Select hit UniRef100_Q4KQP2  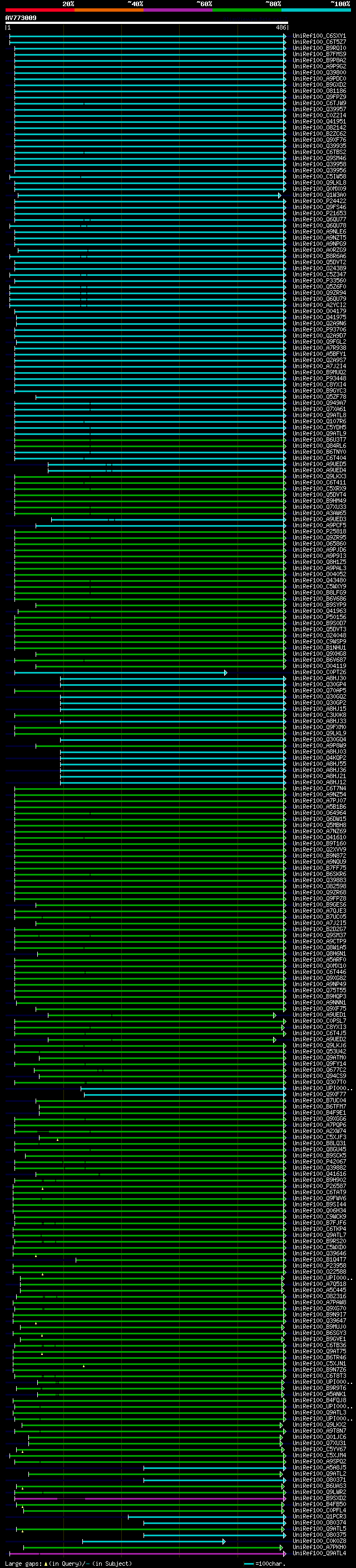[319, 758]
